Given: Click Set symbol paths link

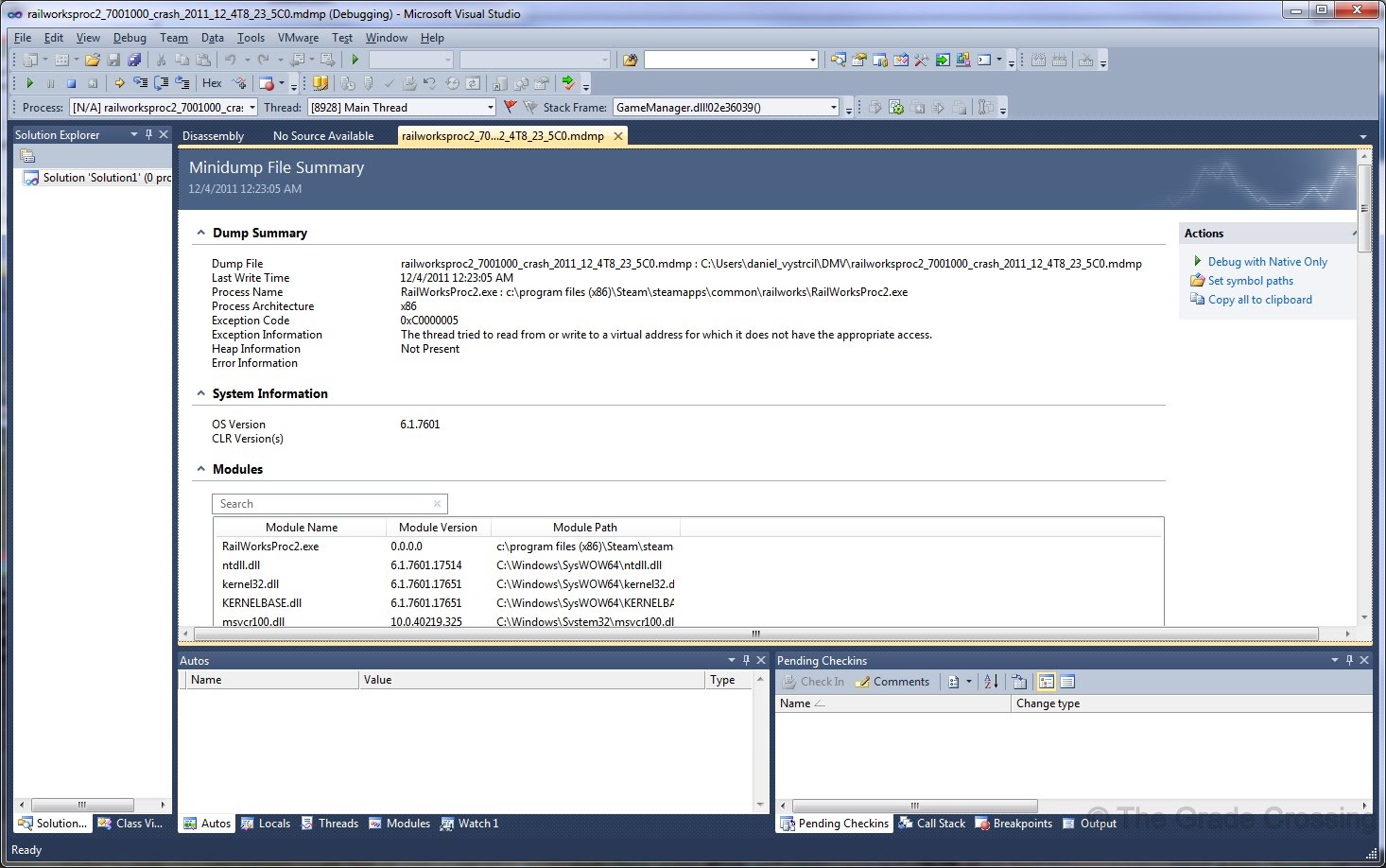Looking at the screenshot, I should pos(1250,281).
